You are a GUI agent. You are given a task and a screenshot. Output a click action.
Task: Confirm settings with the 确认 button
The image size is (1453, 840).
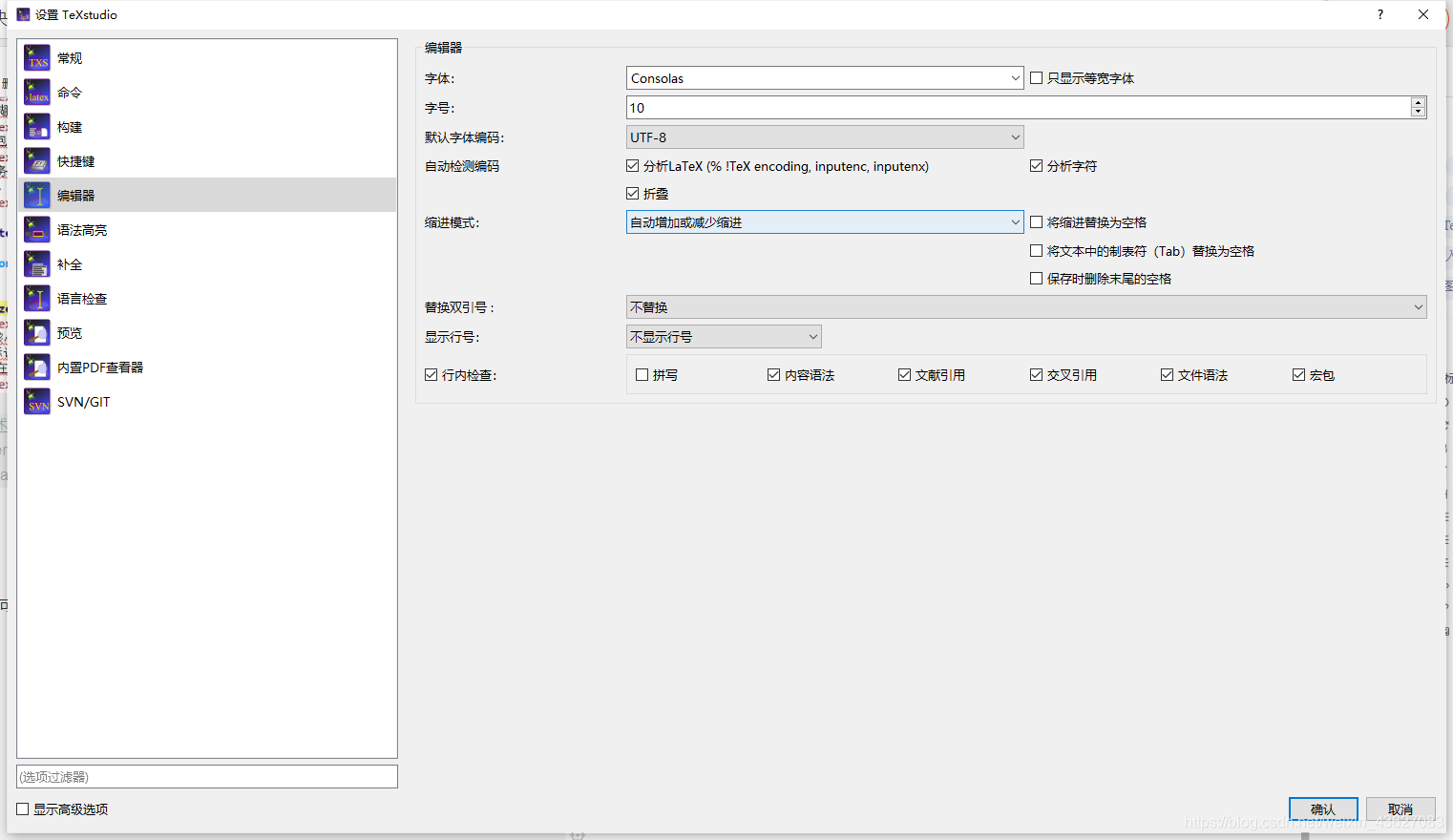(1323, 809)
